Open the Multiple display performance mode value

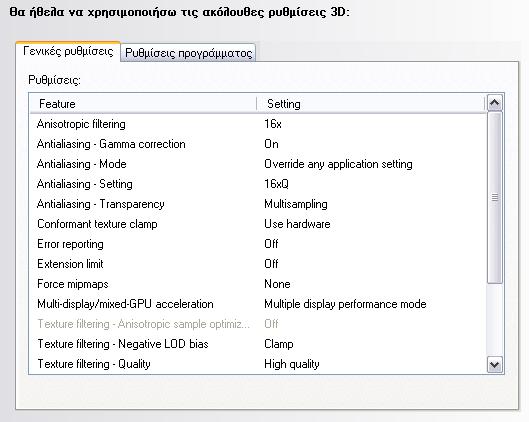click(345, 304)
